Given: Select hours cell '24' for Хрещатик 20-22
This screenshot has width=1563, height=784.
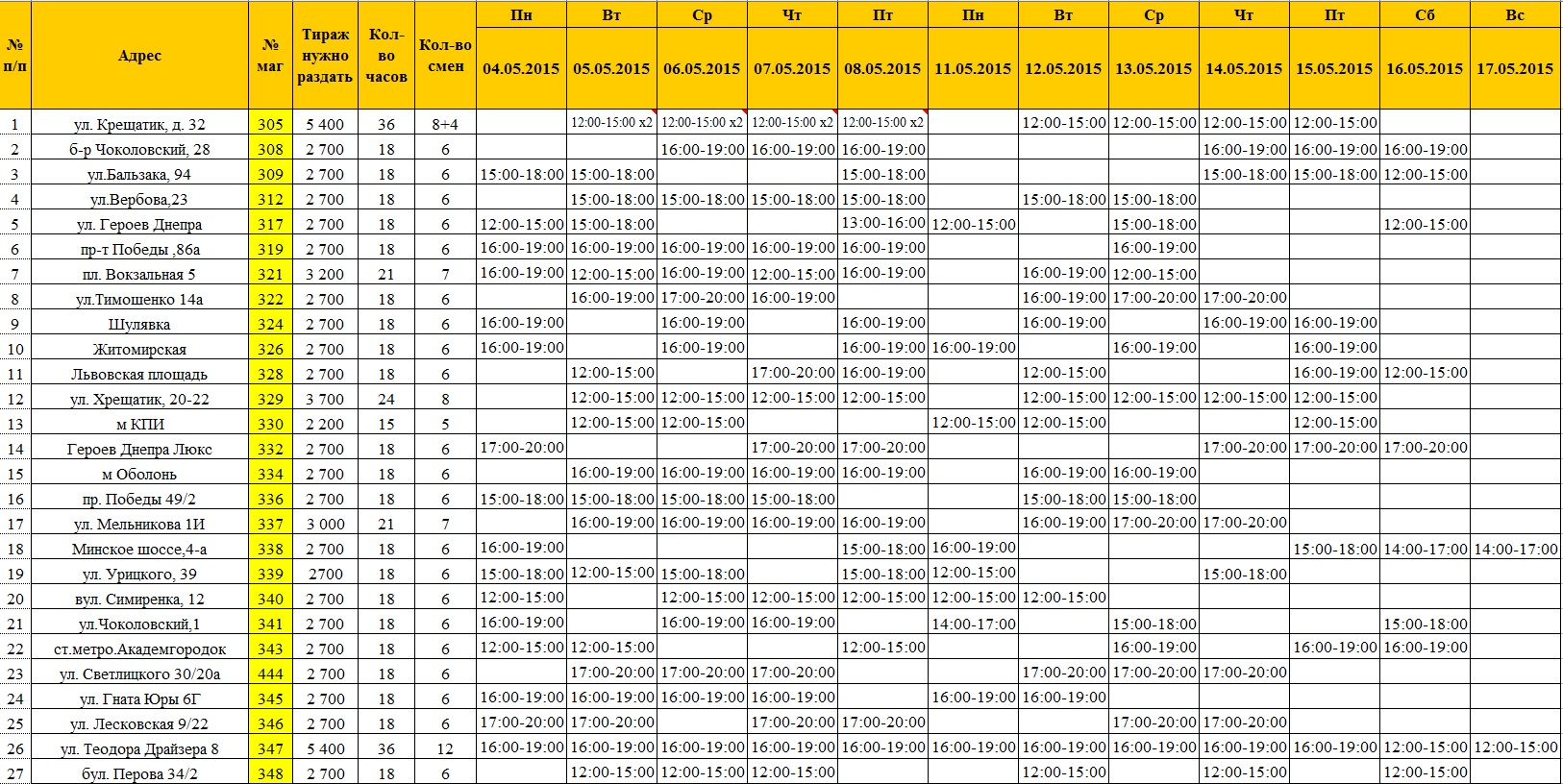Looking at the screenshot, I should [x=386, y=399].
